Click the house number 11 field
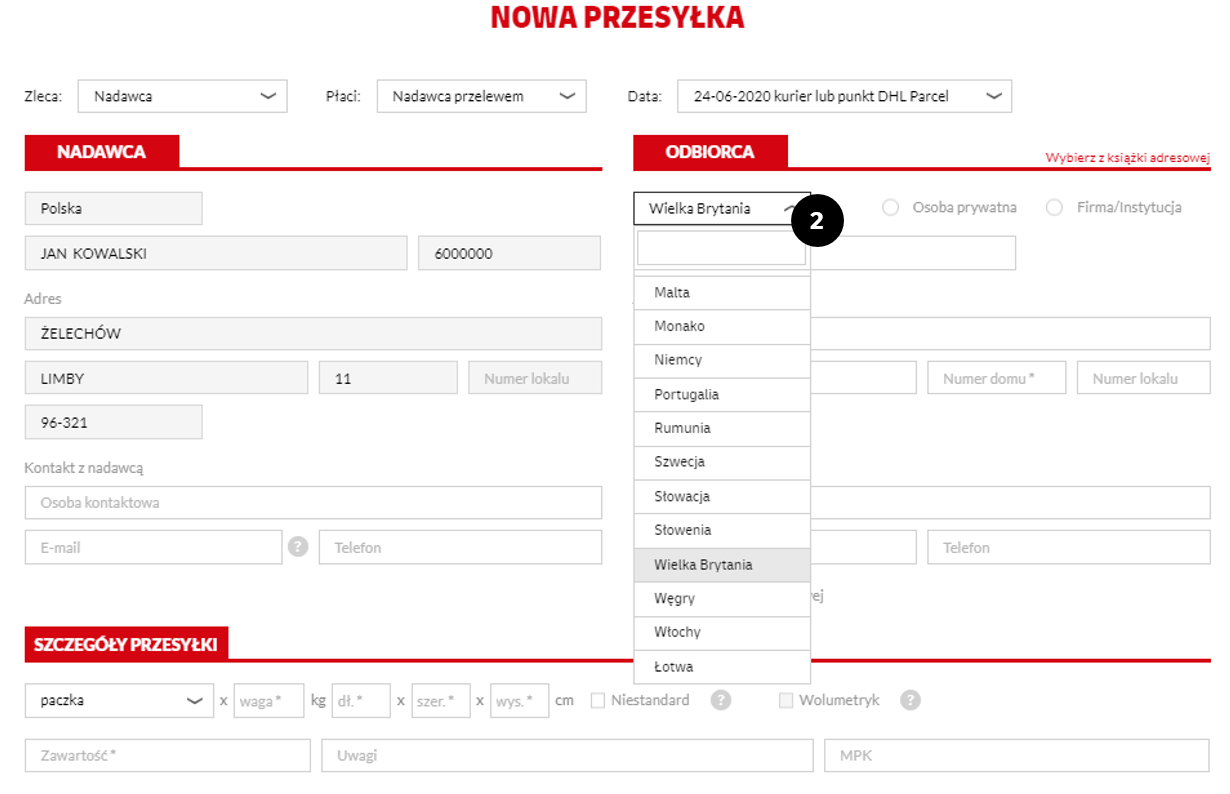This screenshot has height=794, width=1230. click(388, 378)
